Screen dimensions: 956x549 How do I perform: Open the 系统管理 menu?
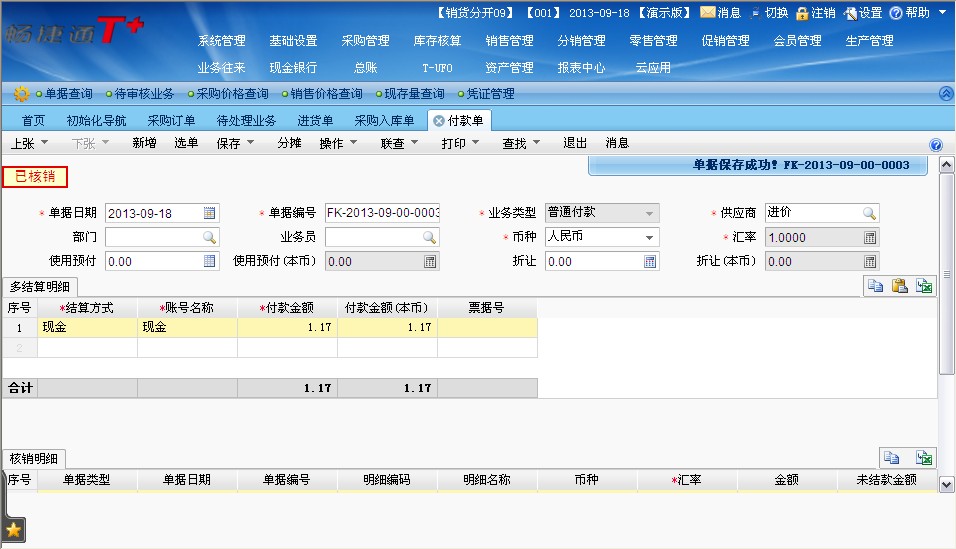coord(221,41)
